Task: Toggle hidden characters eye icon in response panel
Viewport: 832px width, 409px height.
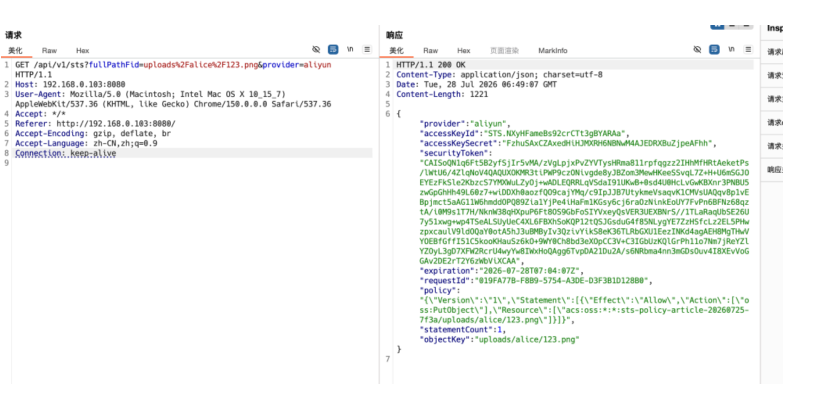Action: (x=697, y=49)
